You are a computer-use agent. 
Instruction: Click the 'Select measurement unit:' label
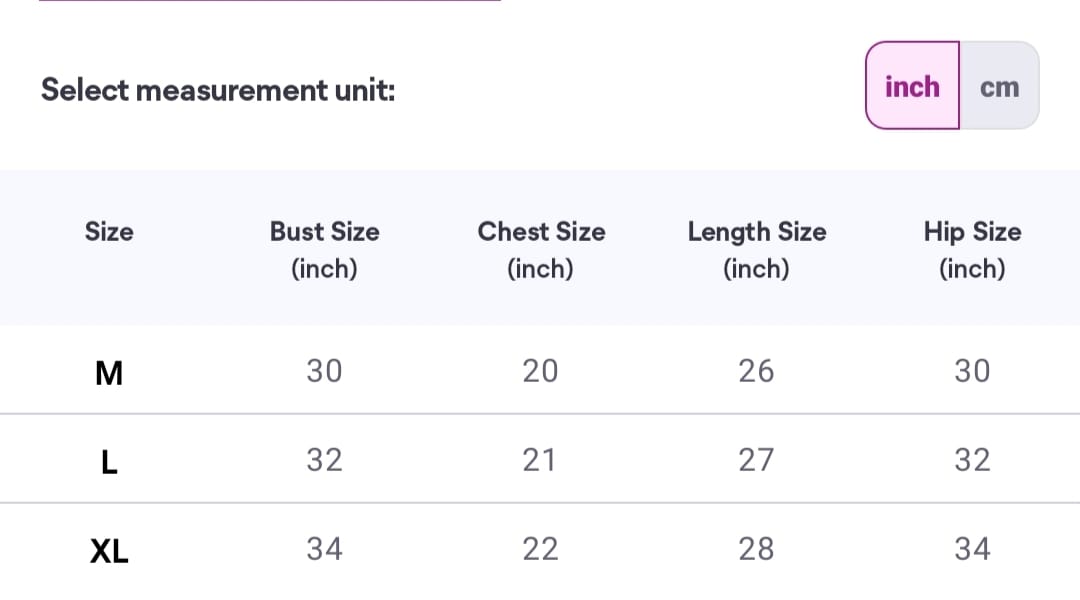click(x=218, y=90)
